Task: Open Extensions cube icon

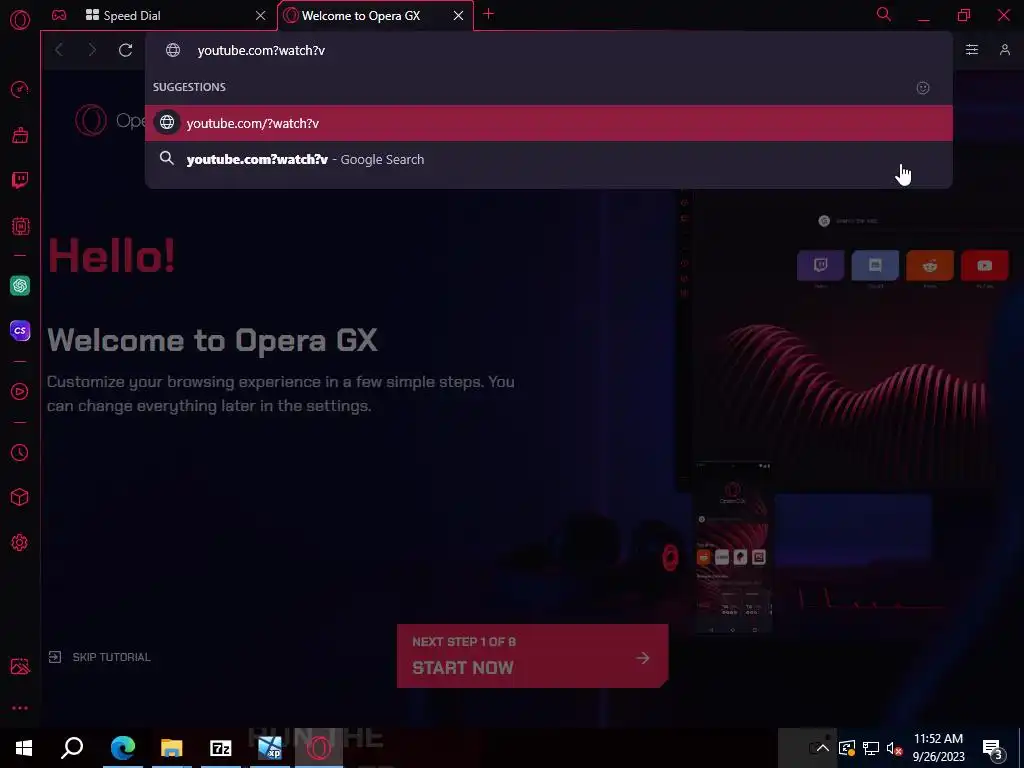Action: pyautogui.click(x=20, y=498)
